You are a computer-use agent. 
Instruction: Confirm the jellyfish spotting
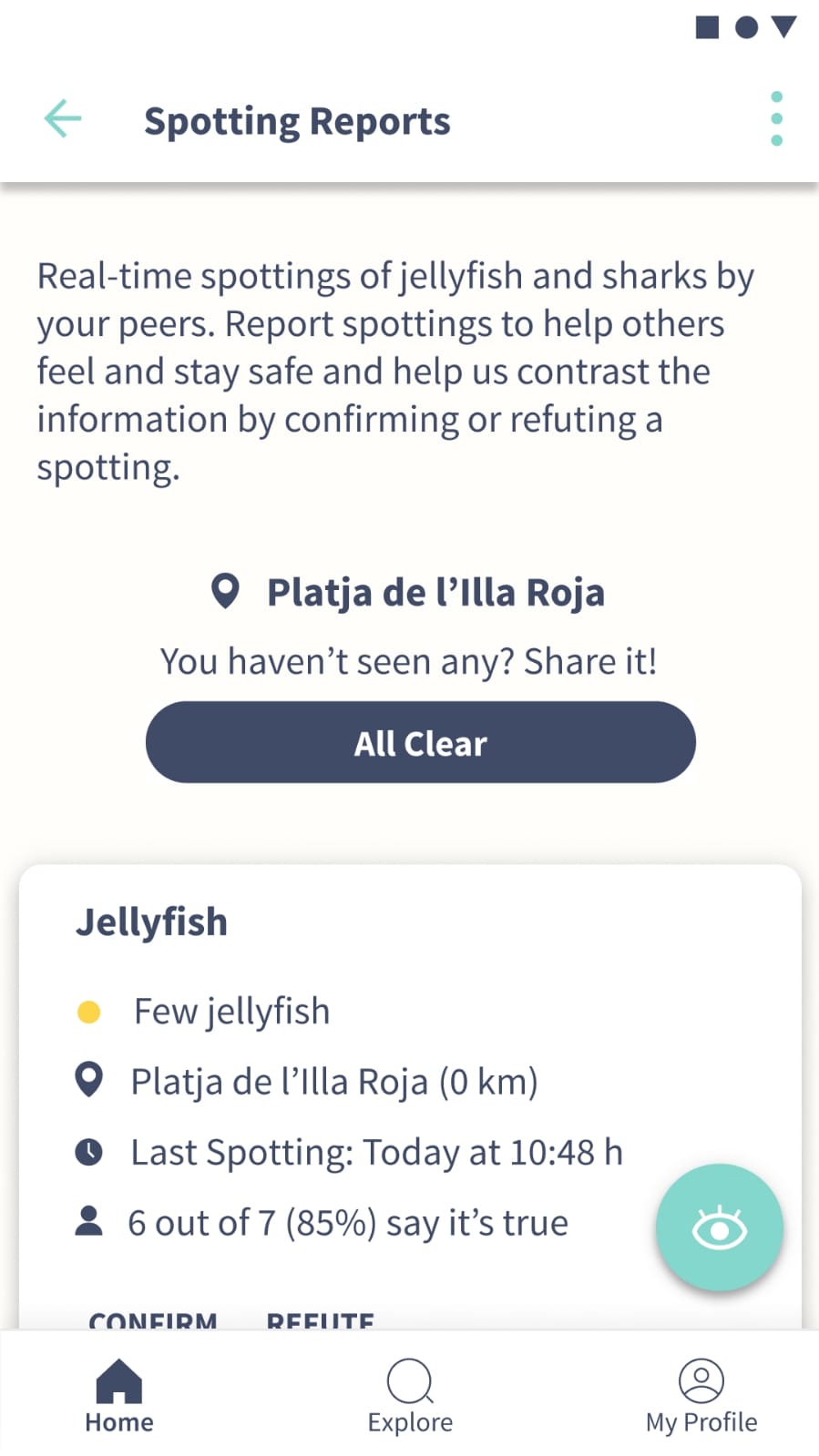tap(153, 1319)
